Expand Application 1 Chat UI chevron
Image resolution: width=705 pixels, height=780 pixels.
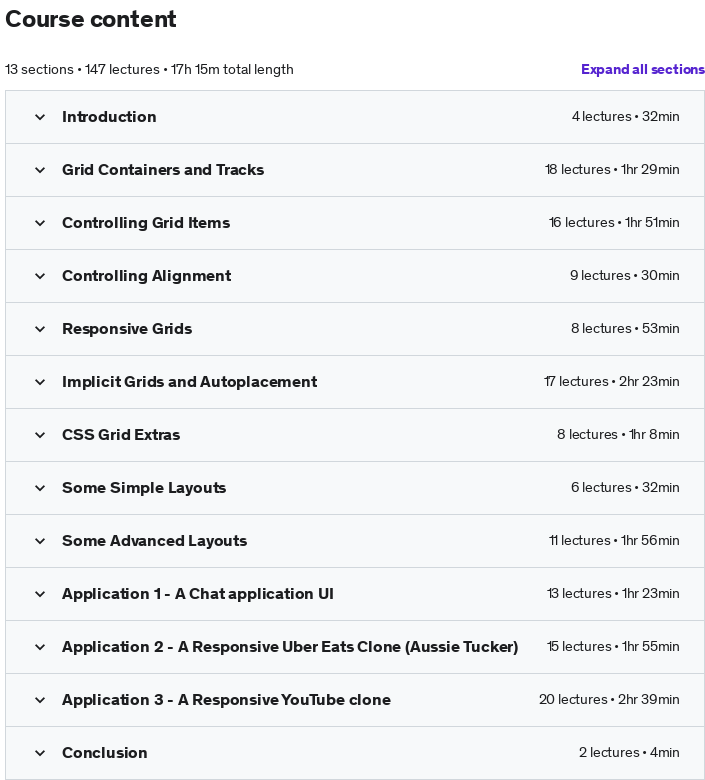point(40,594)
